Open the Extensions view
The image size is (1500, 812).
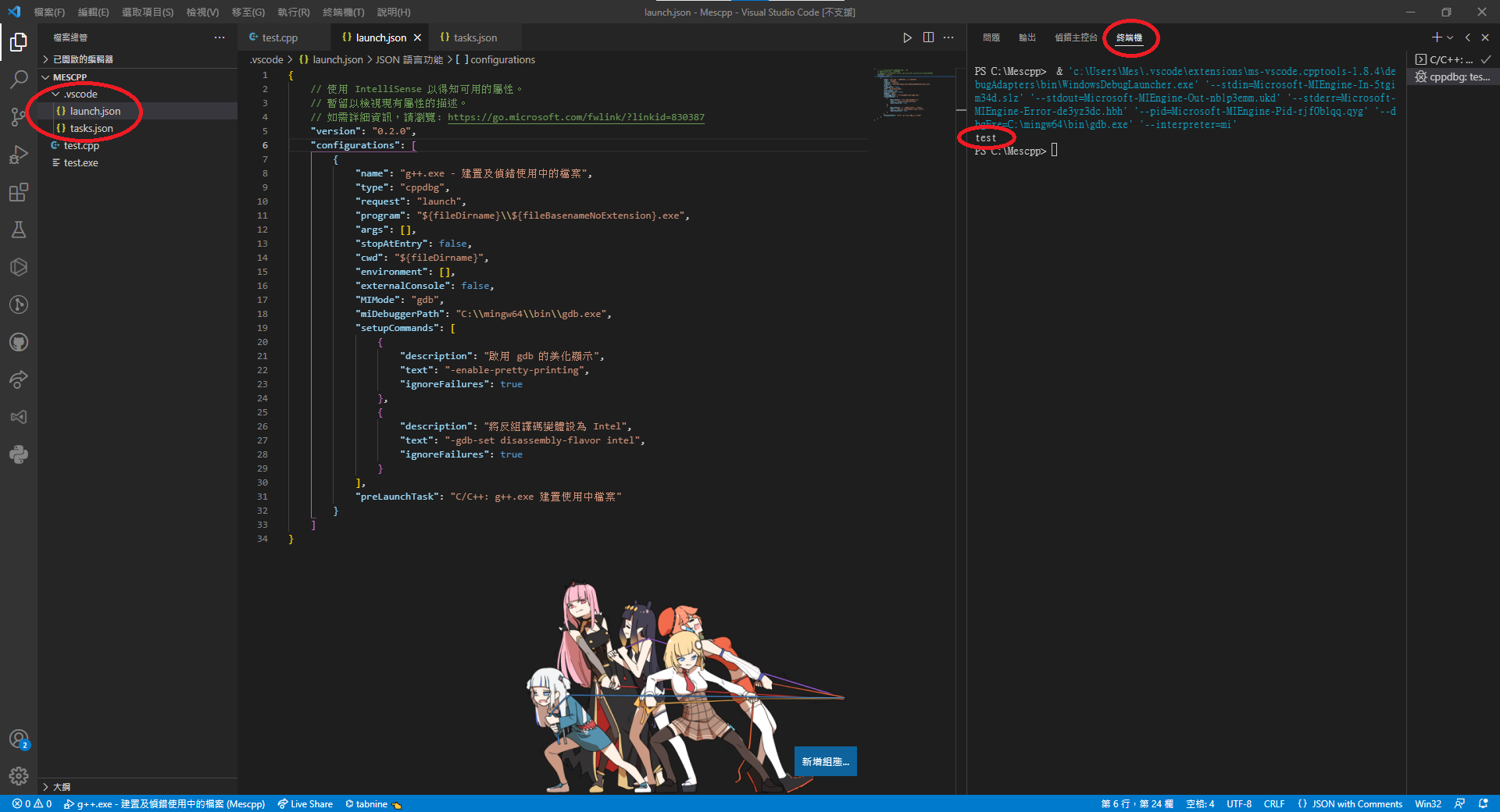pos(19,192)
